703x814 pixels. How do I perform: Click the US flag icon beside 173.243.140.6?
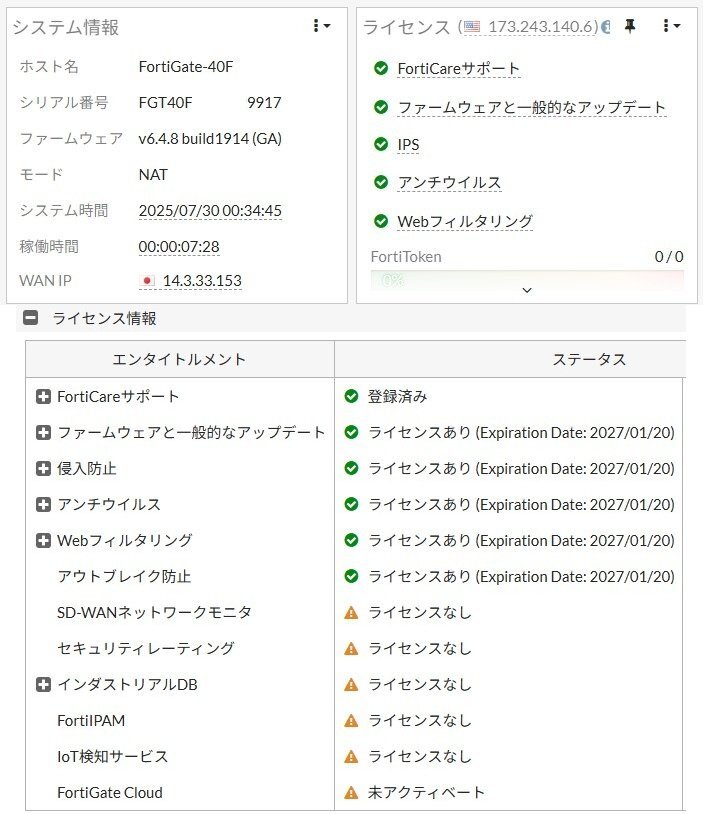[471, 26]
